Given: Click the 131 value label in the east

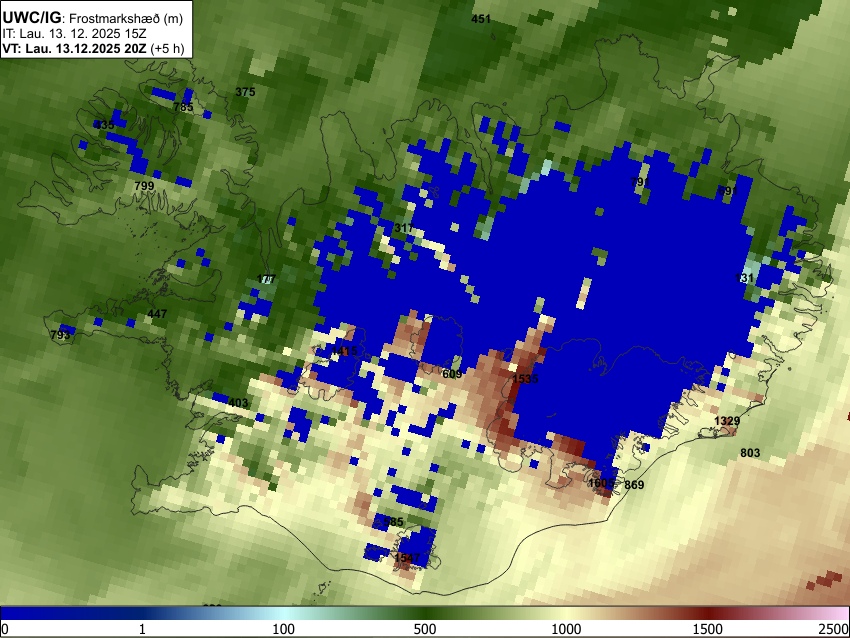Looking at the screenshot, I should (744, 278).
